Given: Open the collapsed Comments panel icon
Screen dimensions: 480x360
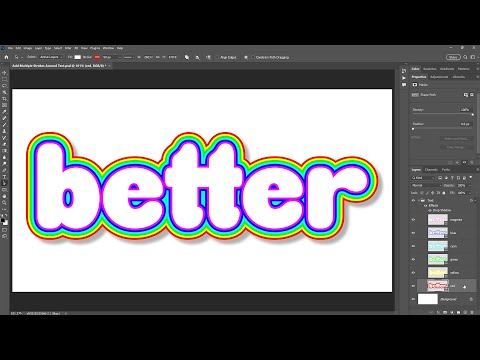Looking at the screenshot, I should (x=404, y=85).
